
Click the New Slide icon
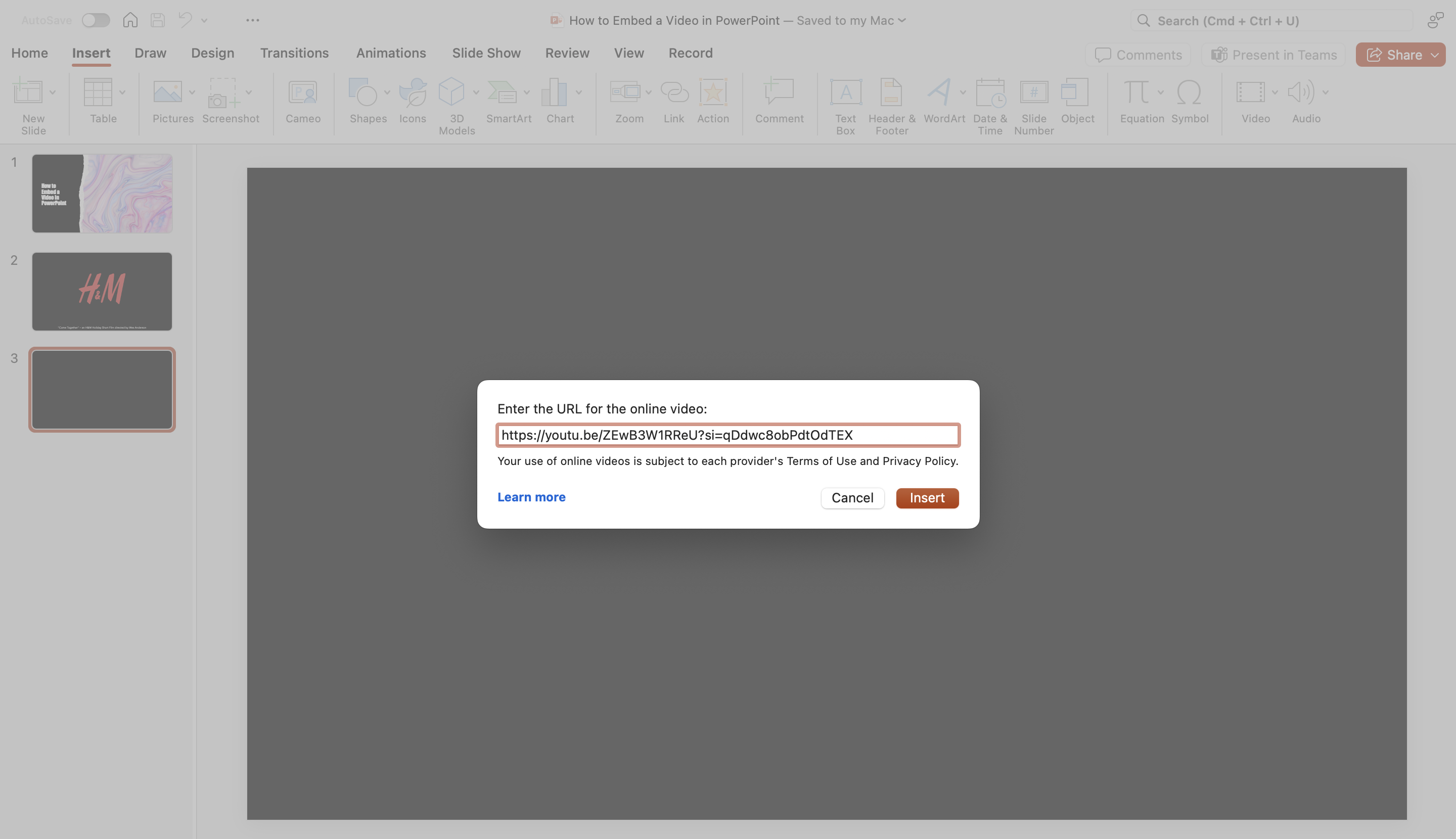[28, 91]
